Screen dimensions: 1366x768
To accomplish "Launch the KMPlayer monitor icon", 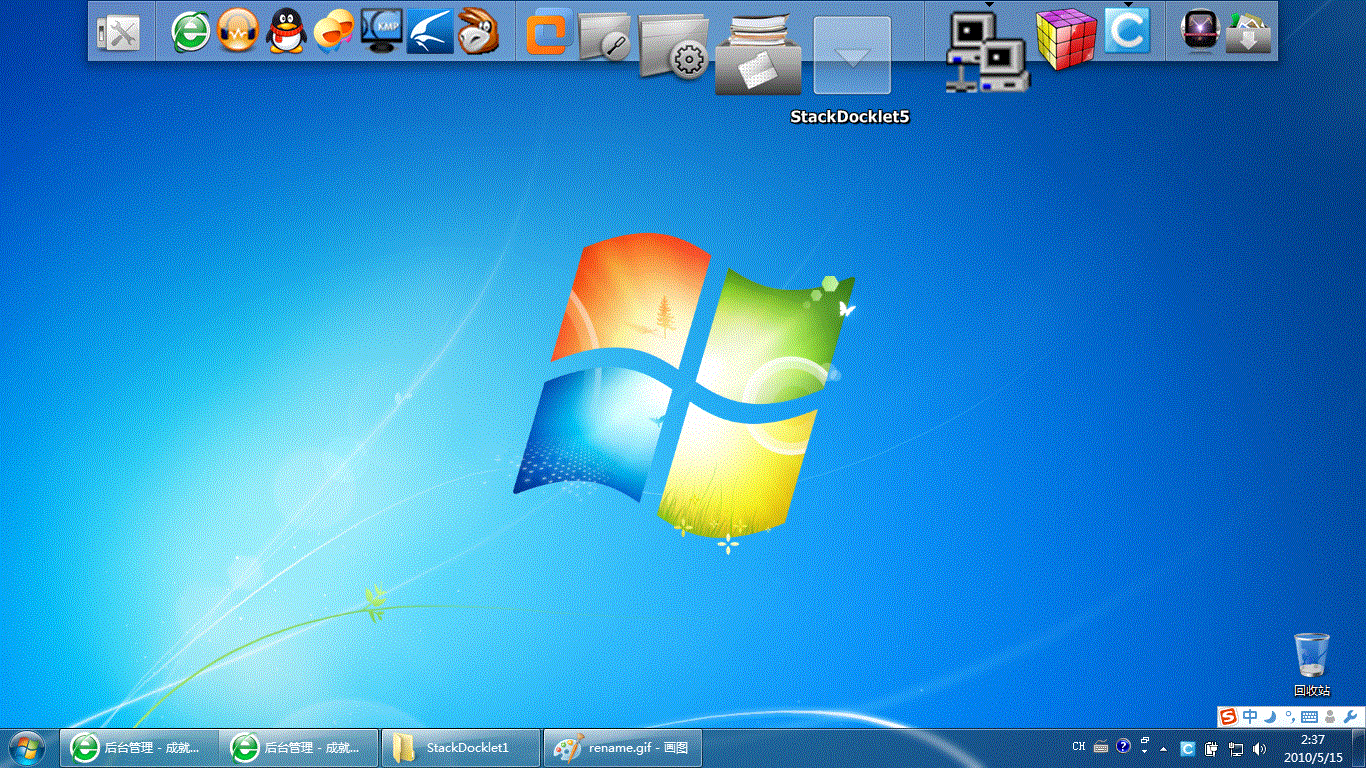I will click(382, 31).
